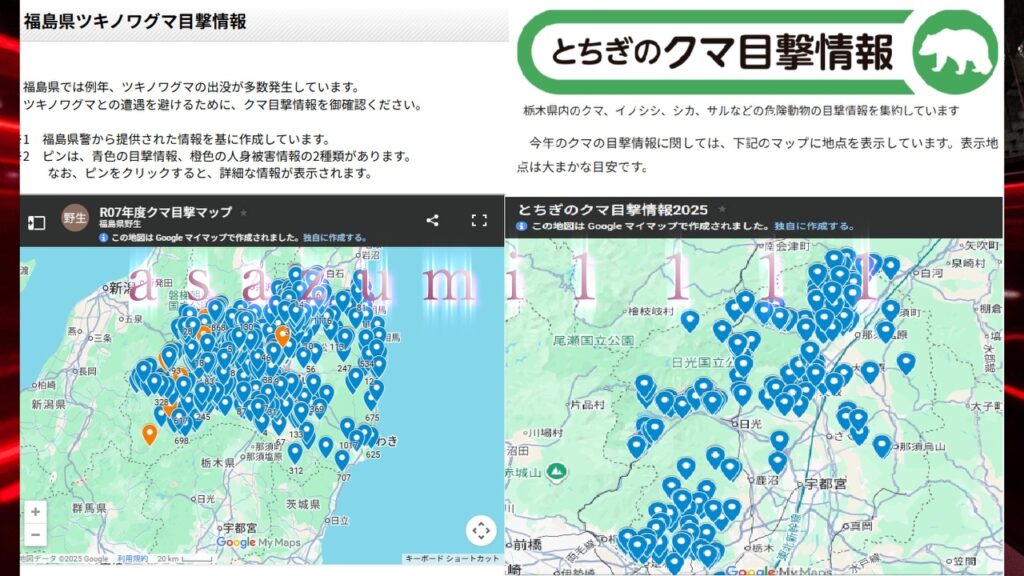Screen dimensions: 1024x576
Task: Open キーボード ショートカット on Fukushima map
Action: coord(451,558)
